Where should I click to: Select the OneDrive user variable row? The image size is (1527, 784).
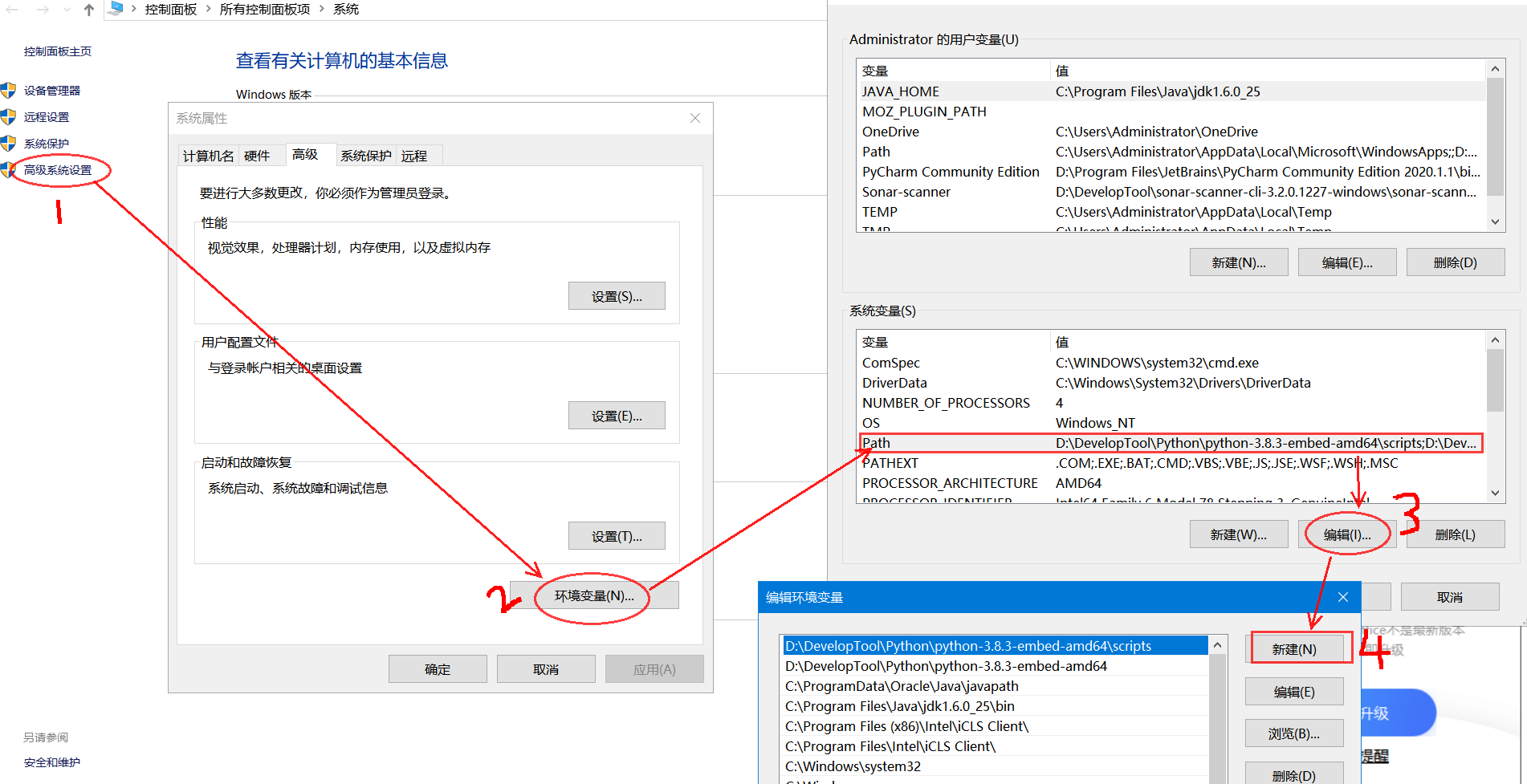(x=1171, y=132)
